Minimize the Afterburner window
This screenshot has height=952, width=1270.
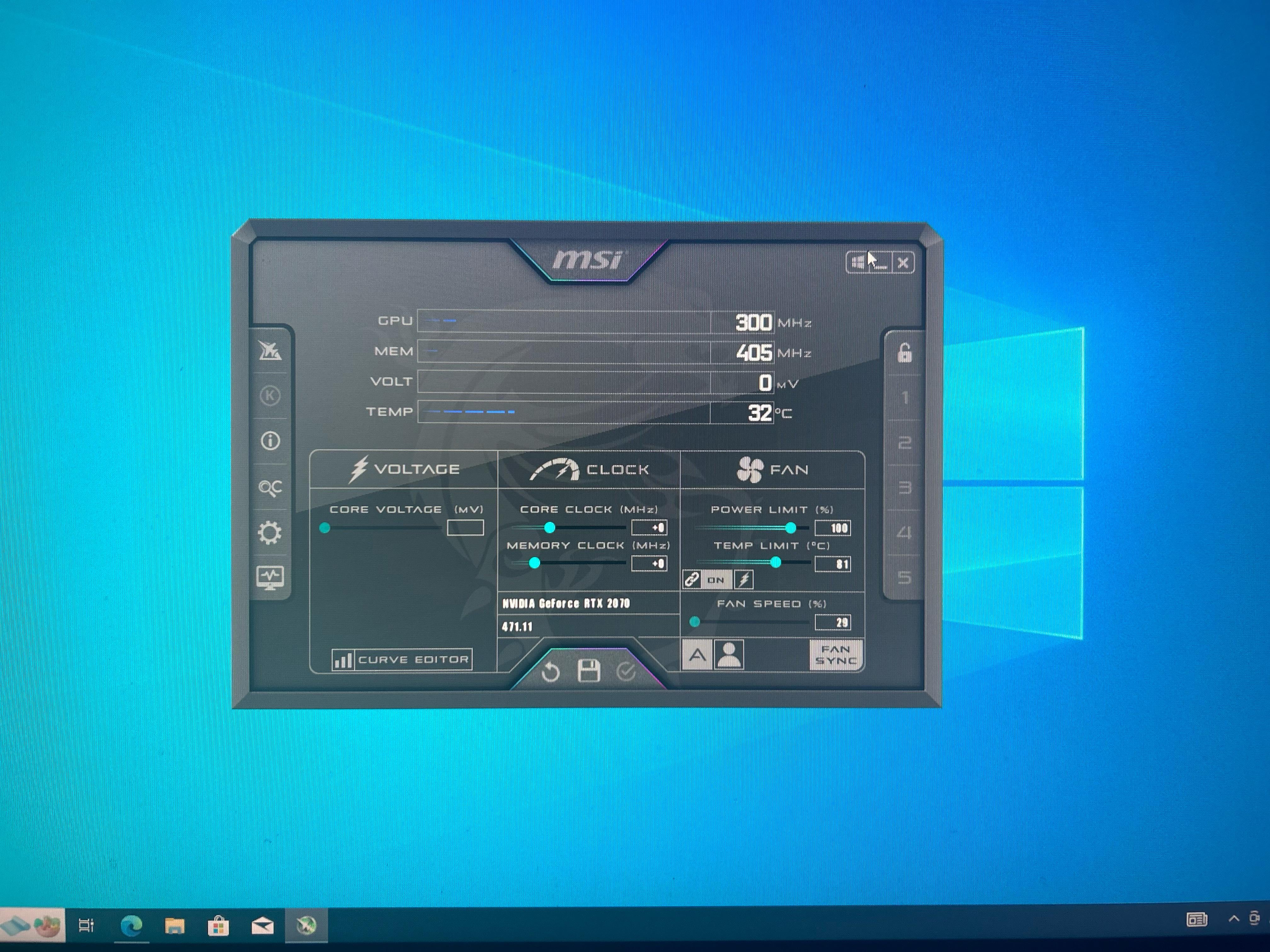pos(880,263)
